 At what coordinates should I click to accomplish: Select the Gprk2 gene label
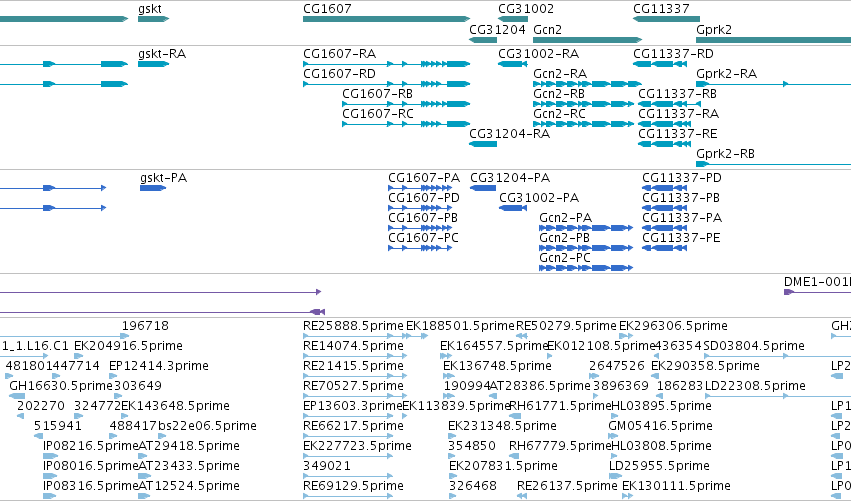(714, 30)
